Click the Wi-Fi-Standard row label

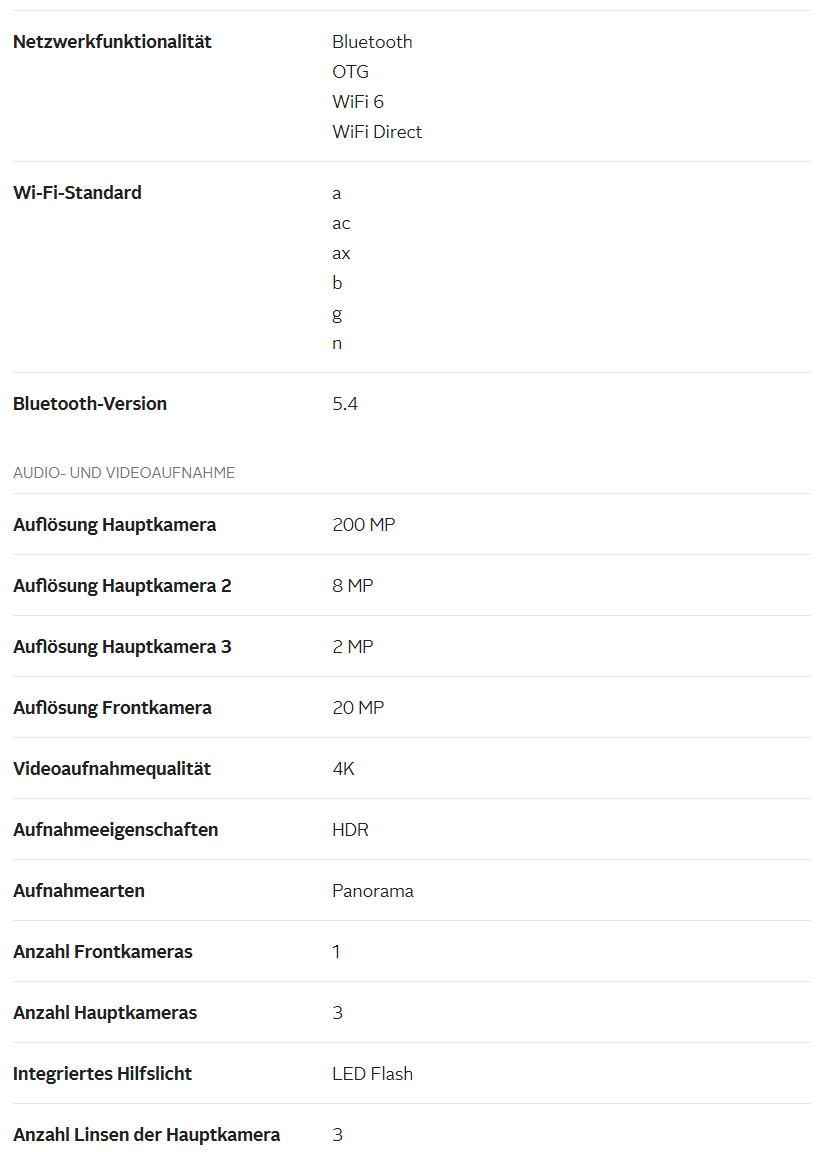(x=77, y=192)
